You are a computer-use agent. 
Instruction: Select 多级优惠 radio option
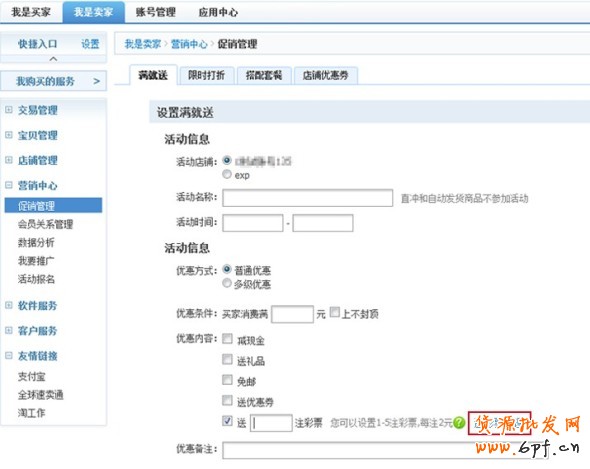click(227, 283)
